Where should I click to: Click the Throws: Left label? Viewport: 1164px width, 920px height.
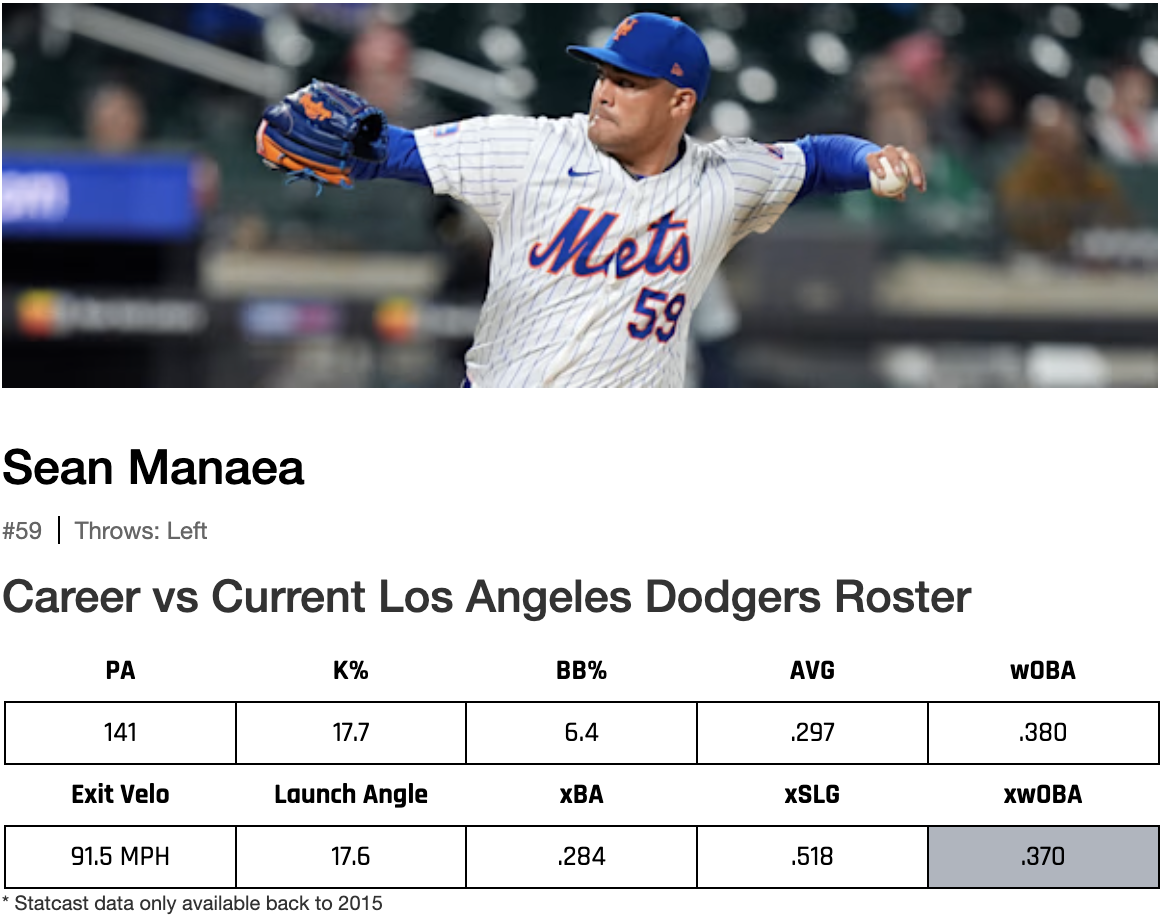tap(140, 531)
